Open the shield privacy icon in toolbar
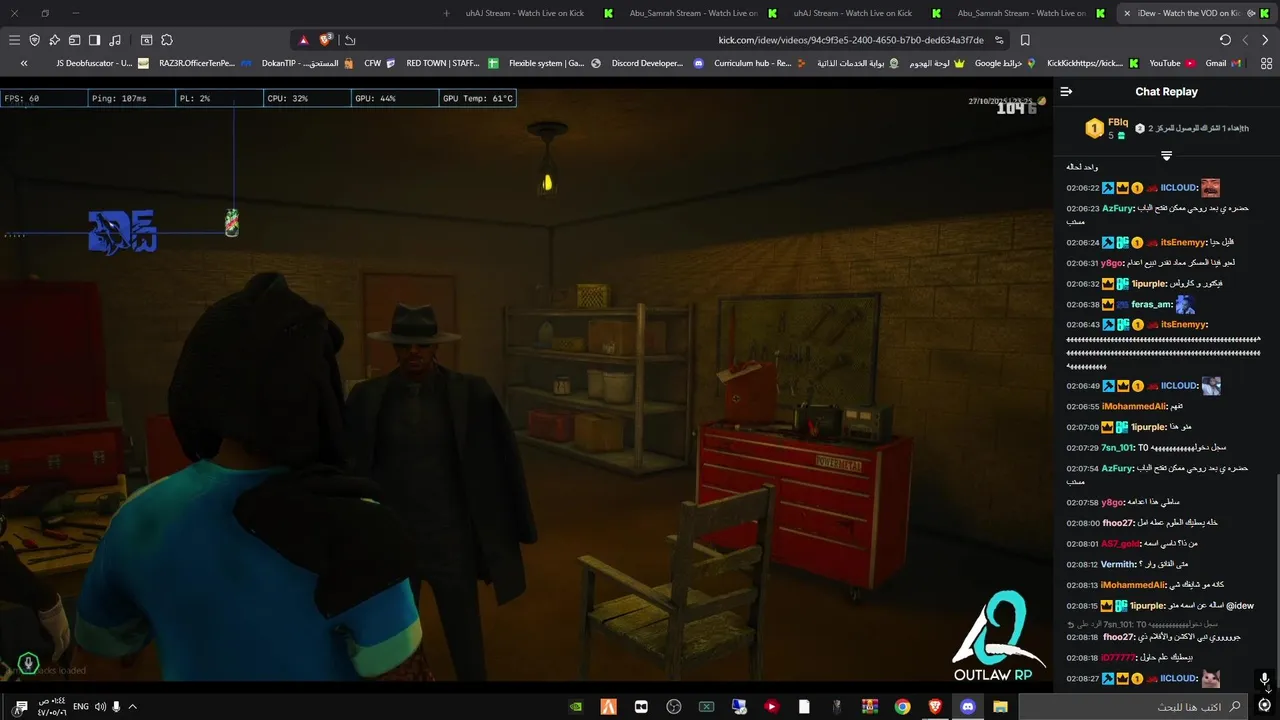This screenshot has height=720, width=1280. click(34, 40)
